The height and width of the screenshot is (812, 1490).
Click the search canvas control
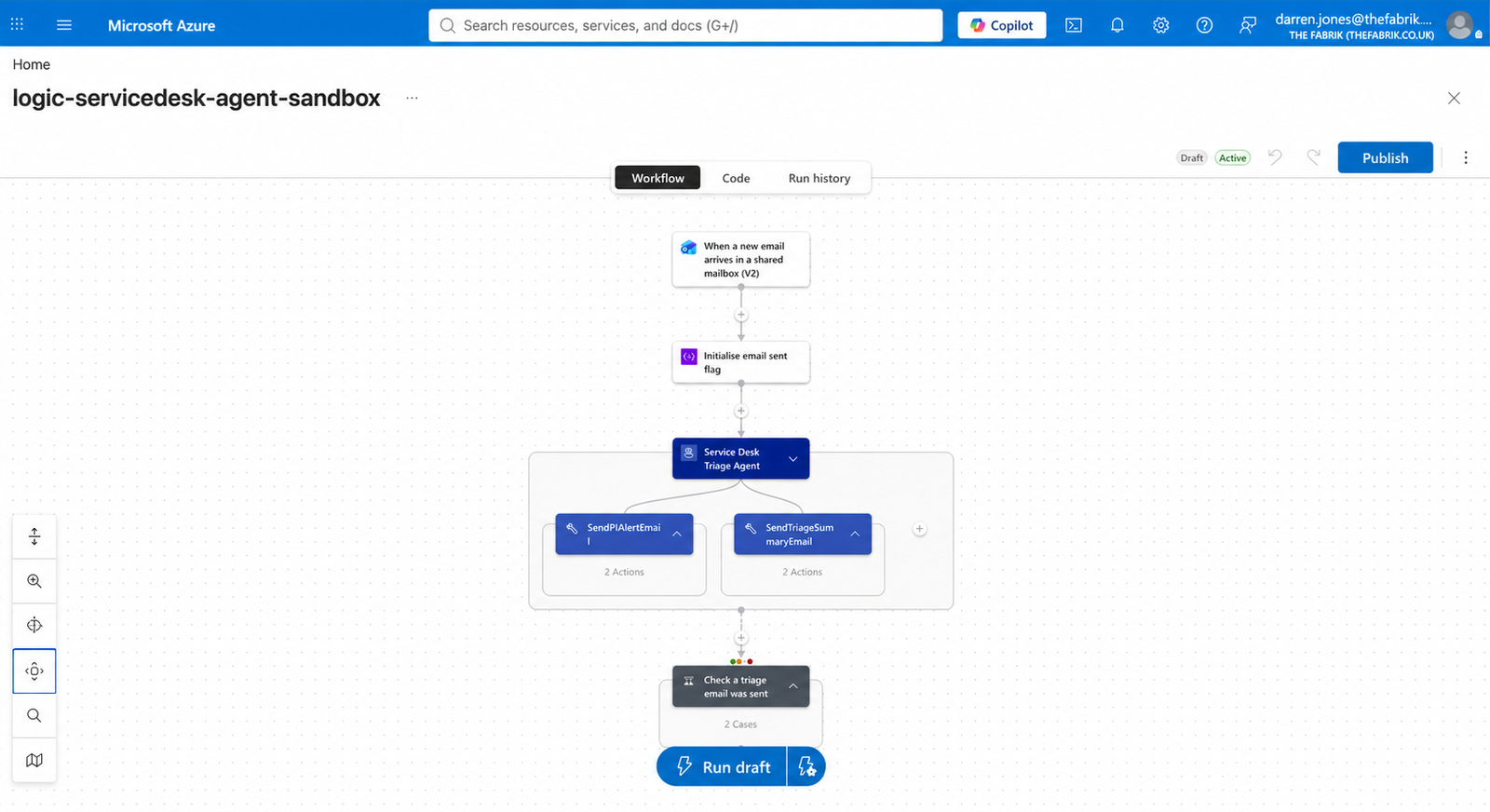34,715
